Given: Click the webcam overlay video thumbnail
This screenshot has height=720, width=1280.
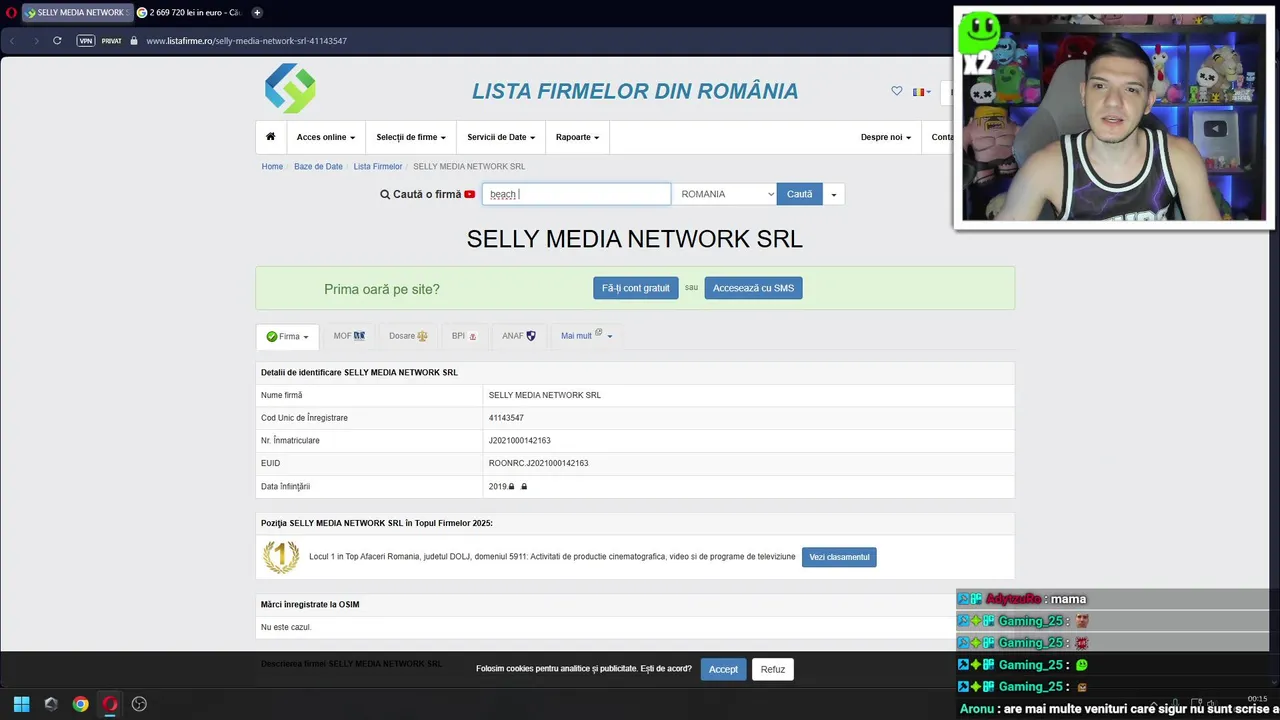Looking at the screenshot, I should coord(1114,118).
